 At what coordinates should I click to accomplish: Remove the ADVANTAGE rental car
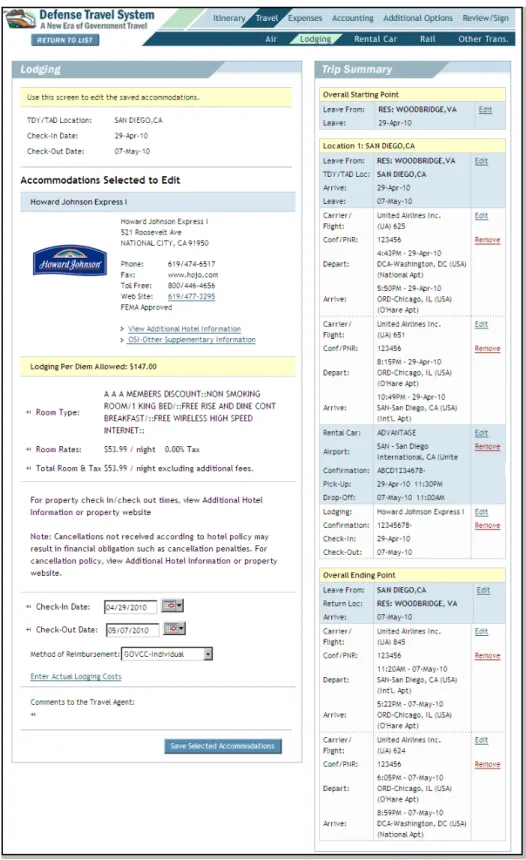(487, 446)
